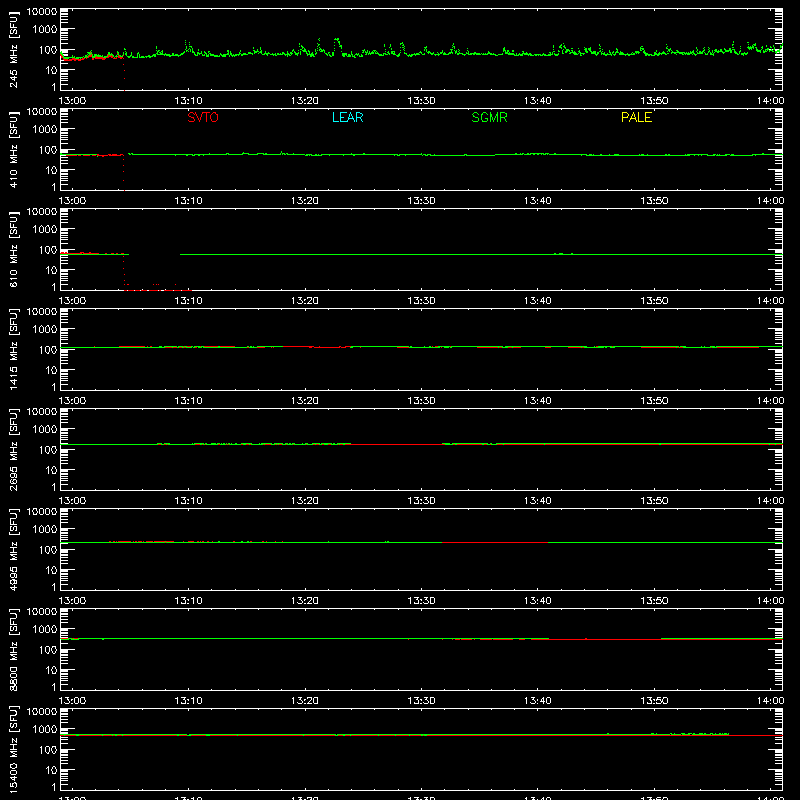Select the "2695 MHz [SFU]" axis title
The image size is (800, 800).
coord(13,449)
